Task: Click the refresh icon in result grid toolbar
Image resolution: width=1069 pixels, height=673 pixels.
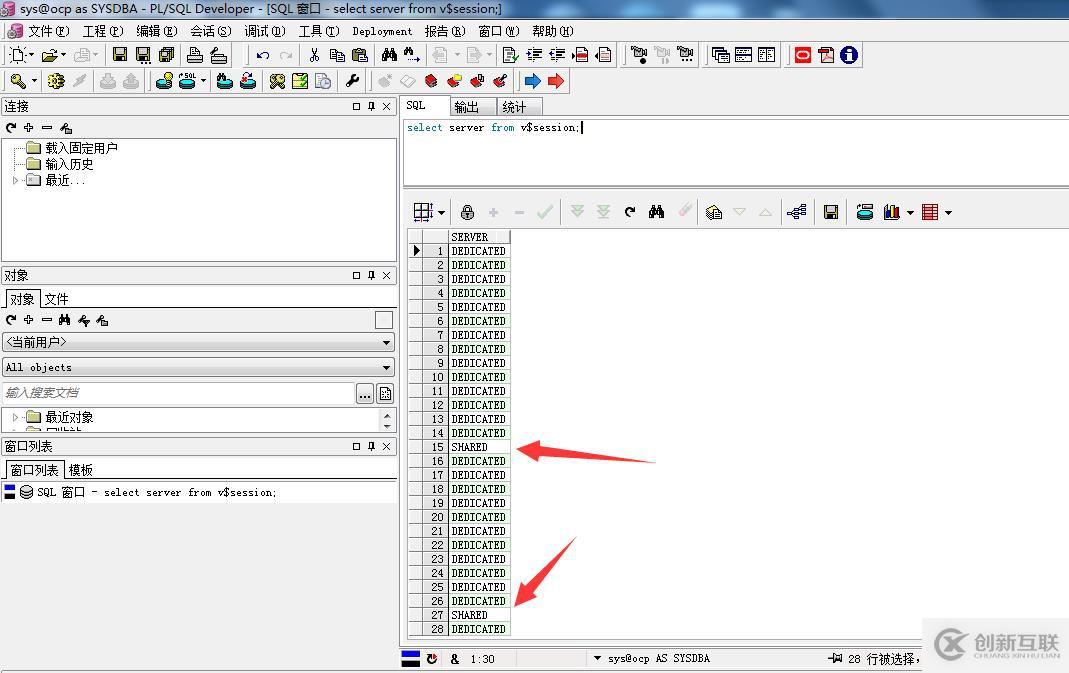Action: click(x=630, y=212)
